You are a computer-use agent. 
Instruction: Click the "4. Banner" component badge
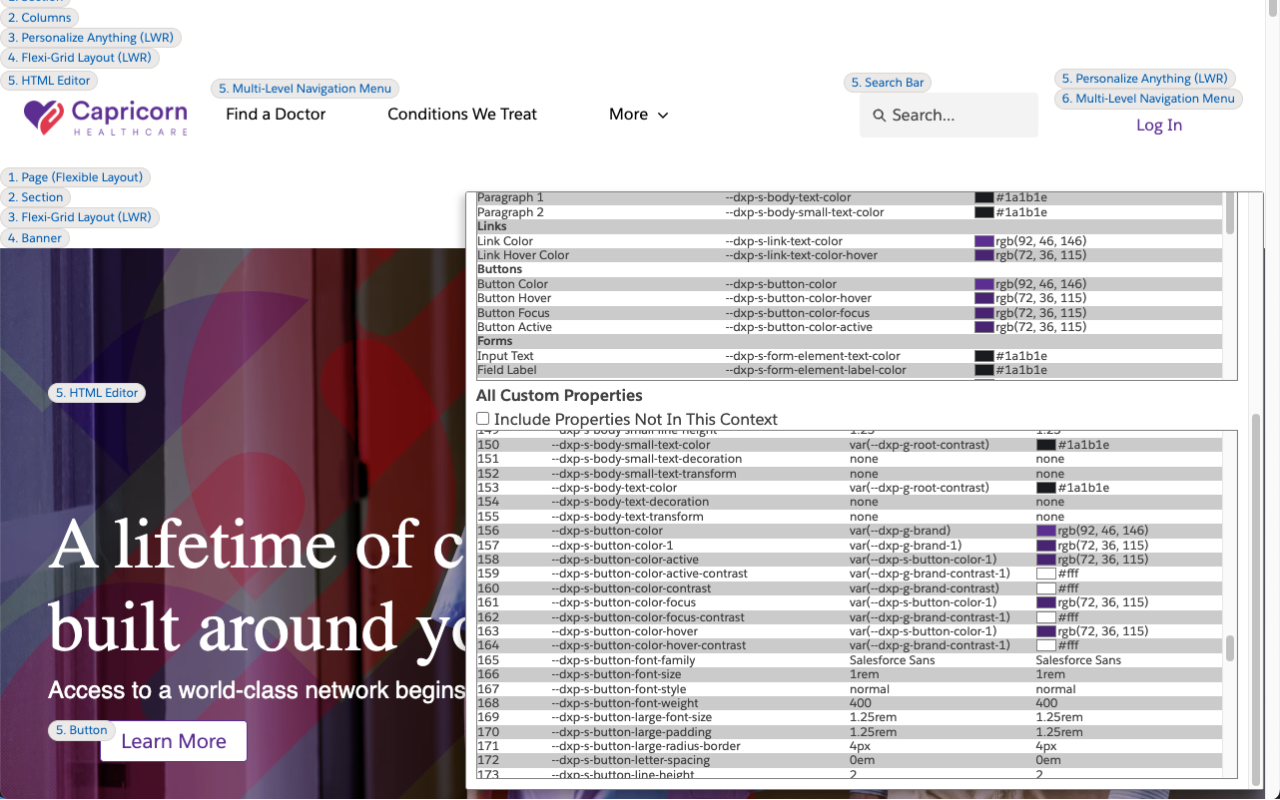point(35,237)
